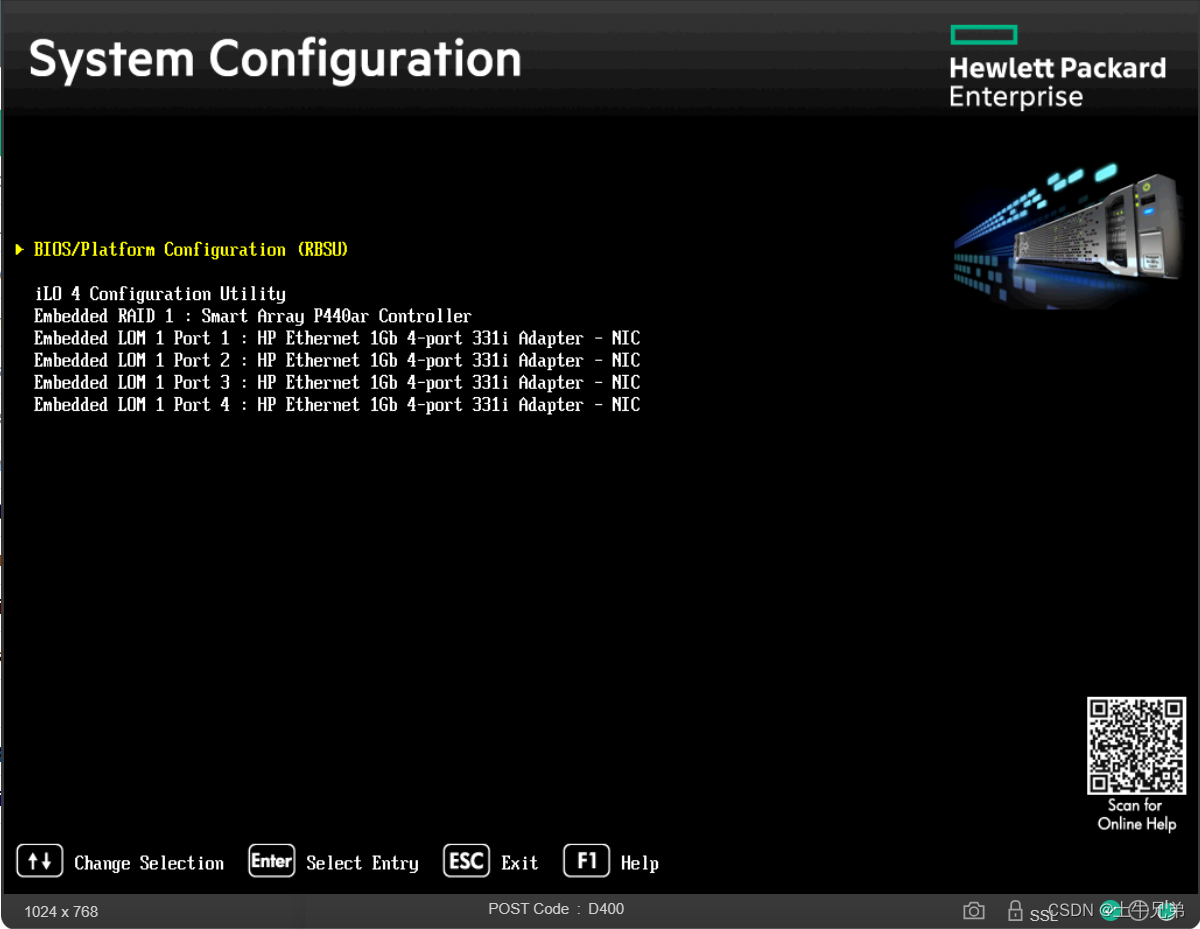The width and height of the screenshot is (1200, 929).
Task: Click the Select Entry label
Action: click(x=362, y=863)
